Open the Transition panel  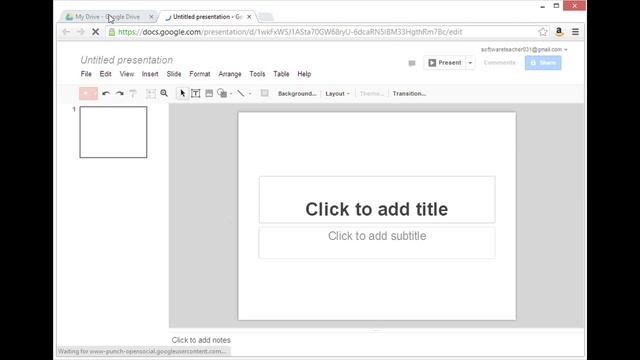(409, 93)
